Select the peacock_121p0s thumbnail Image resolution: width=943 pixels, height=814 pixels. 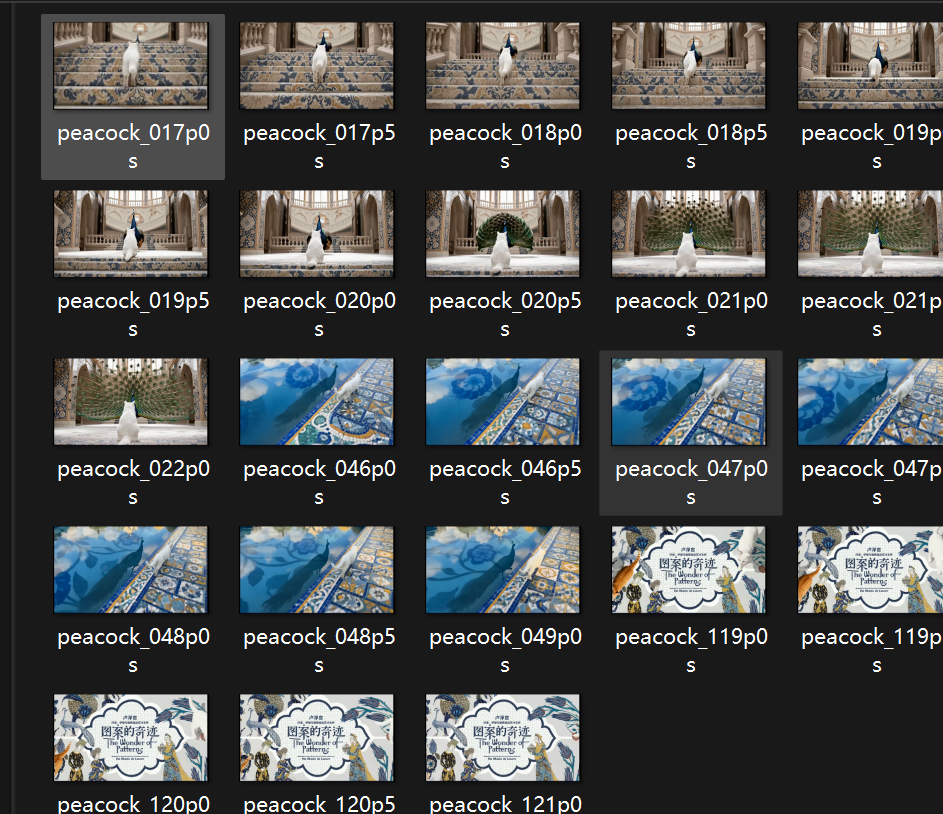pyautogui.click(x=503, y=738)
